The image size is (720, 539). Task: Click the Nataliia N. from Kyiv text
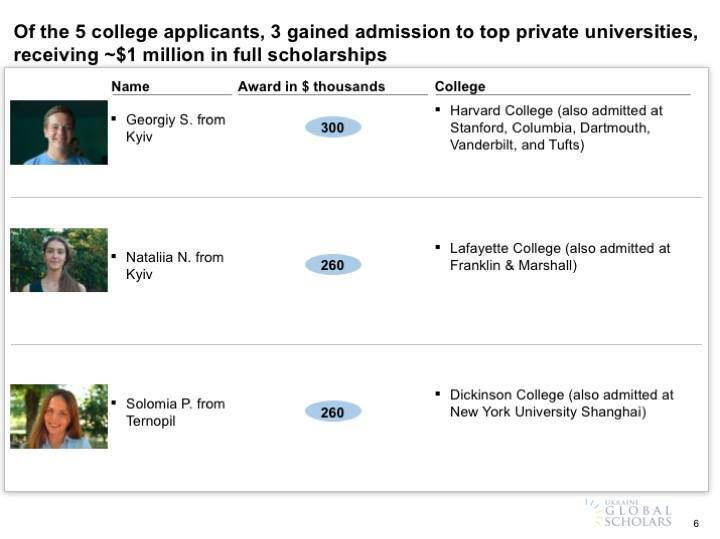174,265
